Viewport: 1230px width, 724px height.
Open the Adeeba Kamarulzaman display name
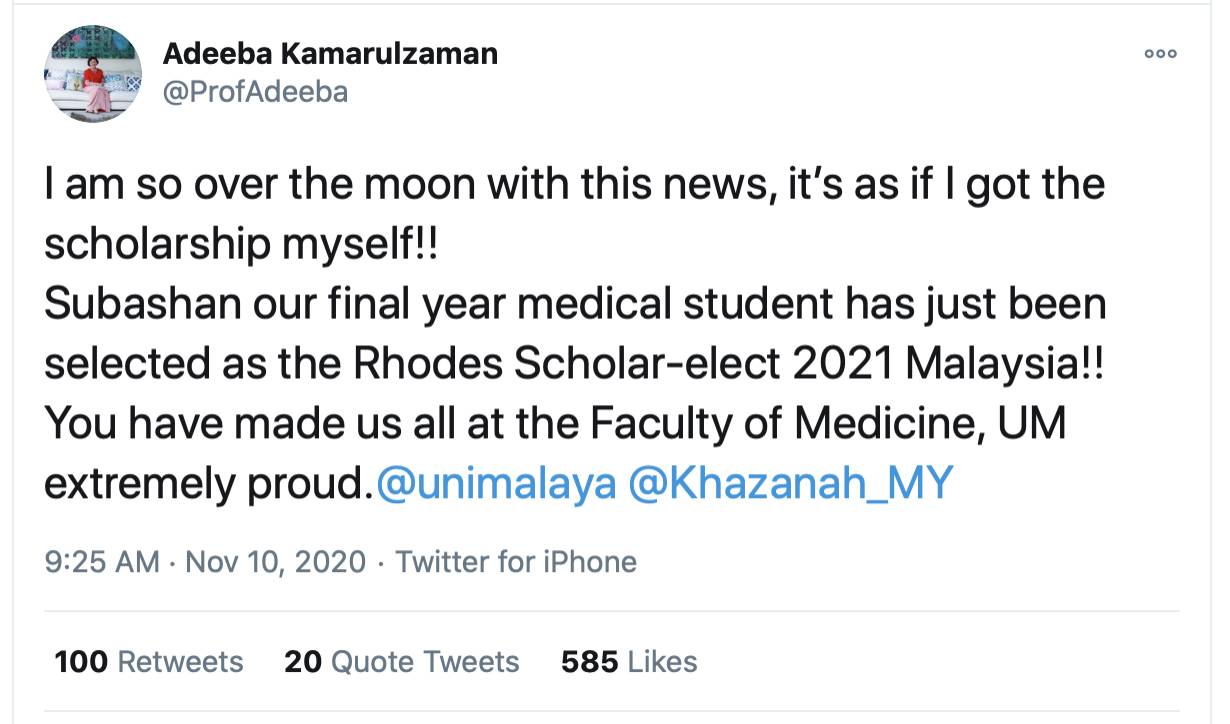[x=330, y=53]
